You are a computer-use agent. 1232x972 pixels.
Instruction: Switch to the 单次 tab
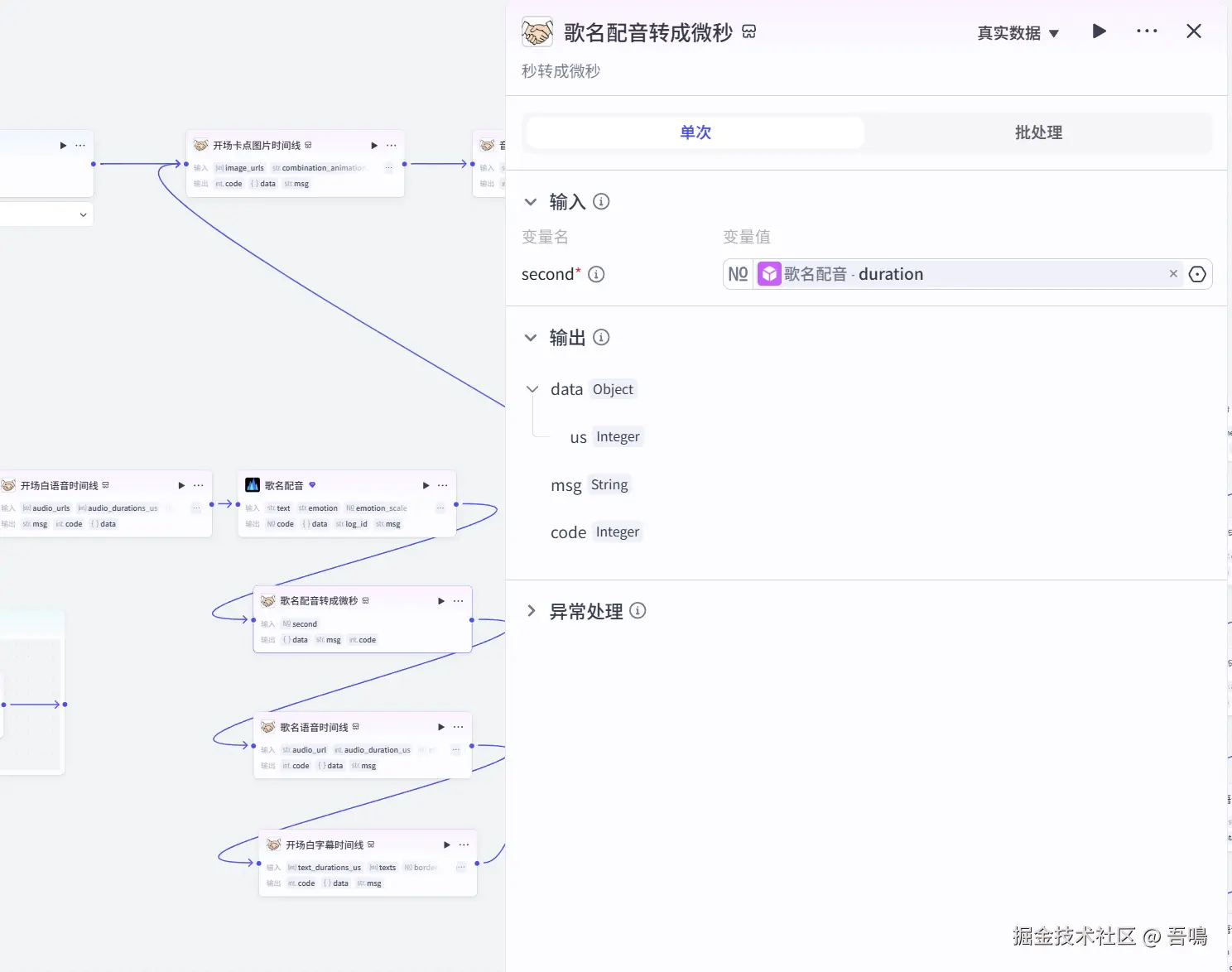(695, 132)
